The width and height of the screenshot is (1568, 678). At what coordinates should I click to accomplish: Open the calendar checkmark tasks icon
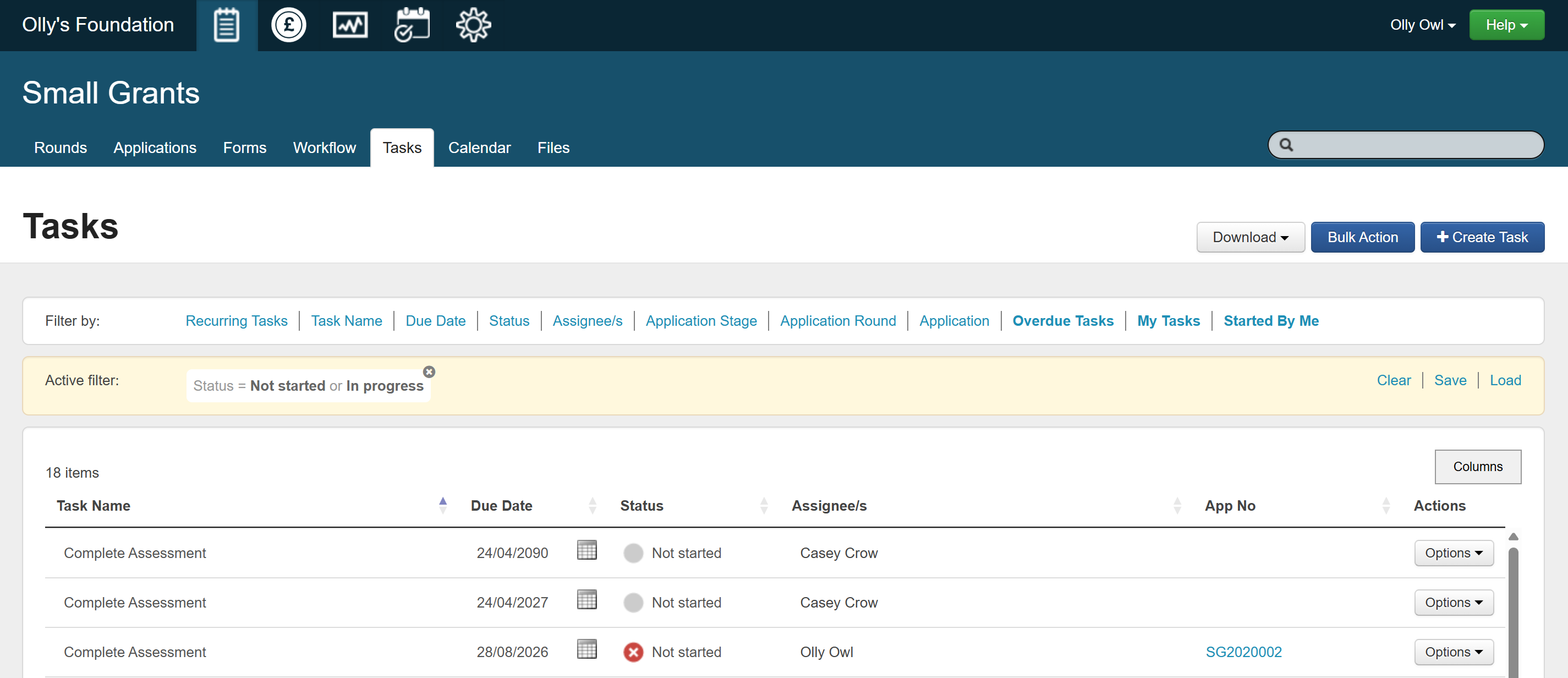point(412,25)
